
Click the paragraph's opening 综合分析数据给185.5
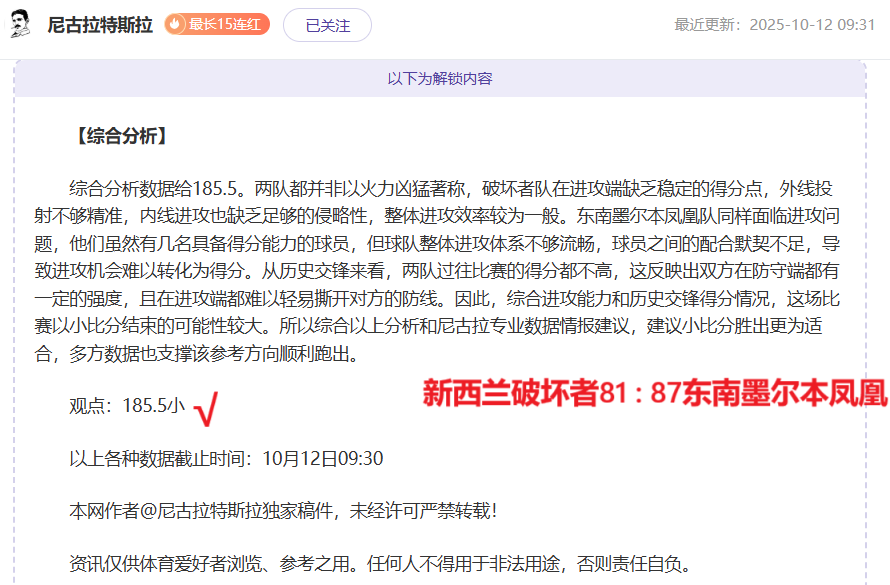[157, 188]
